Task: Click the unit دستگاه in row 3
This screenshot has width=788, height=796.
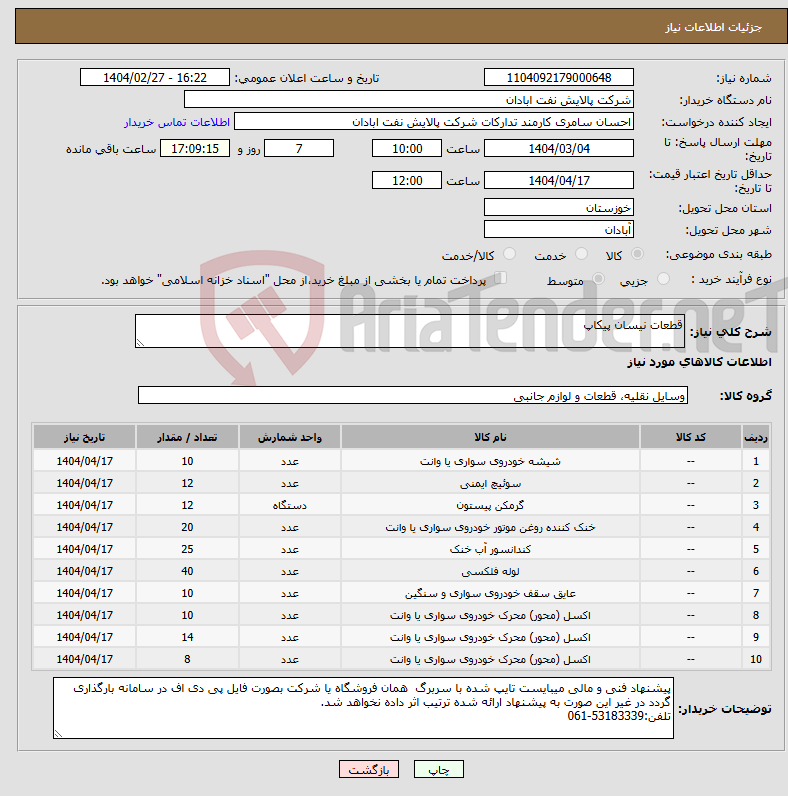Action: point(289,506)
